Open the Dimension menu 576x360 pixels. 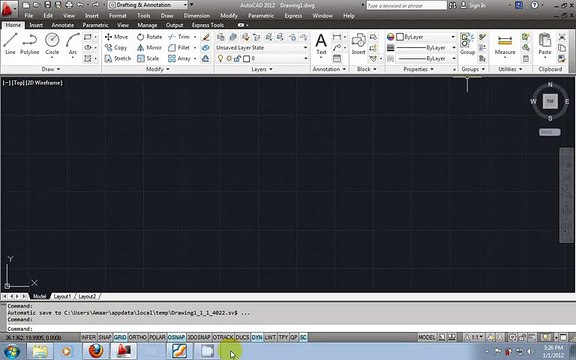point(197,16)
